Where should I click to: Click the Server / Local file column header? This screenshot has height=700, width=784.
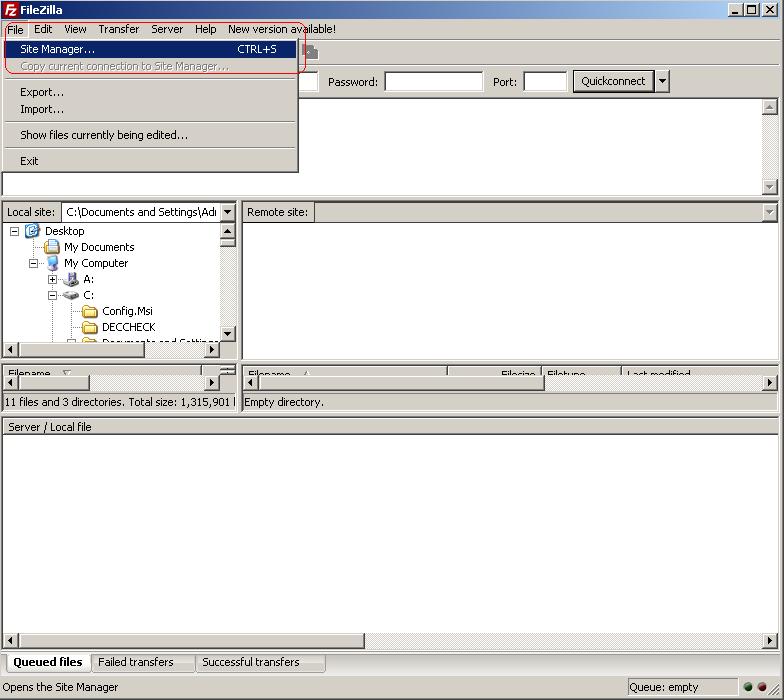(390, 427)
